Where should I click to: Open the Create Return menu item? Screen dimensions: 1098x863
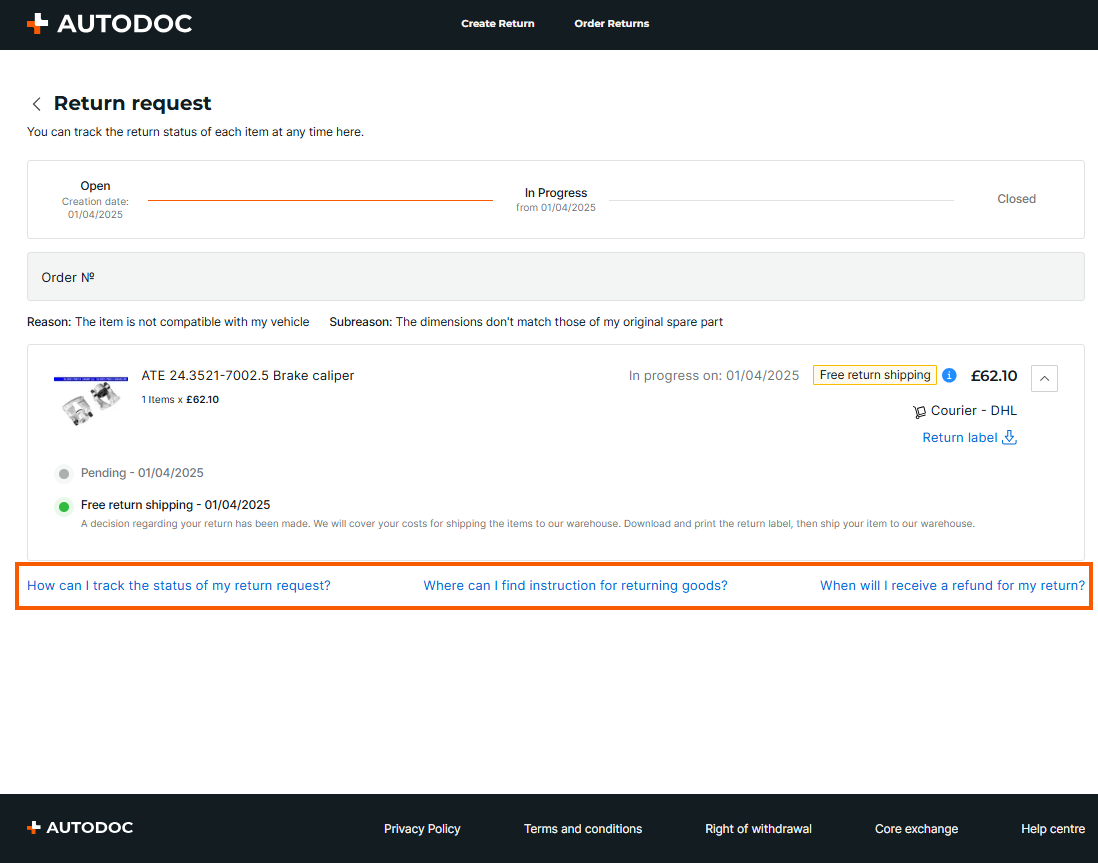[x=497, y=24]
